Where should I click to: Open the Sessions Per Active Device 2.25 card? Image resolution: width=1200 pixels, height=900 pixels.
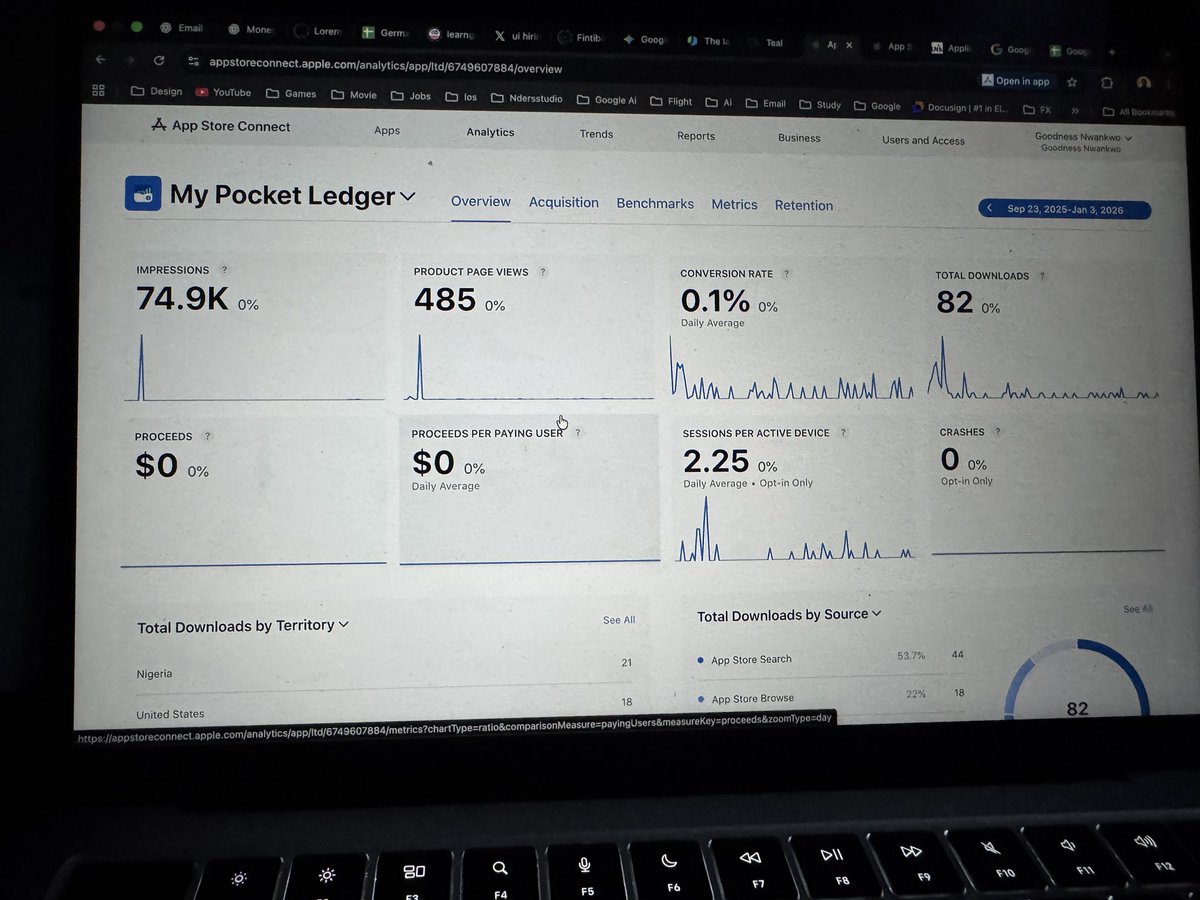point(796,493)
